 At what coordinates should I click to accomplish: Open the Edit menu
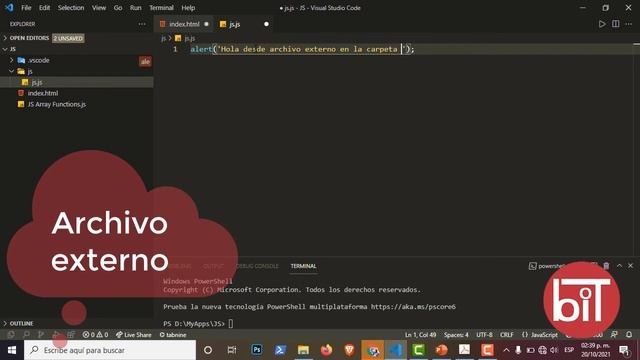44,8
